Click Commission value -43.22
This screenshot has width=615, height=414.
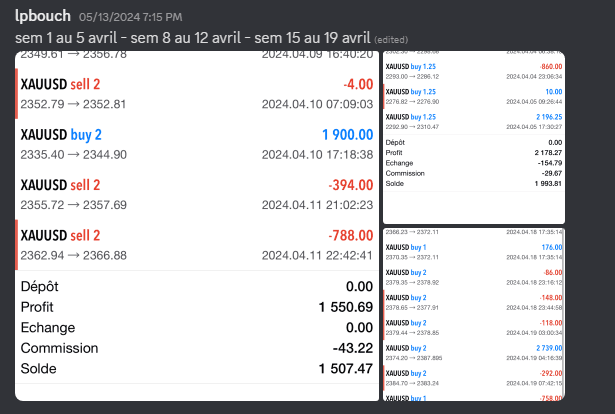pos(353,348)
